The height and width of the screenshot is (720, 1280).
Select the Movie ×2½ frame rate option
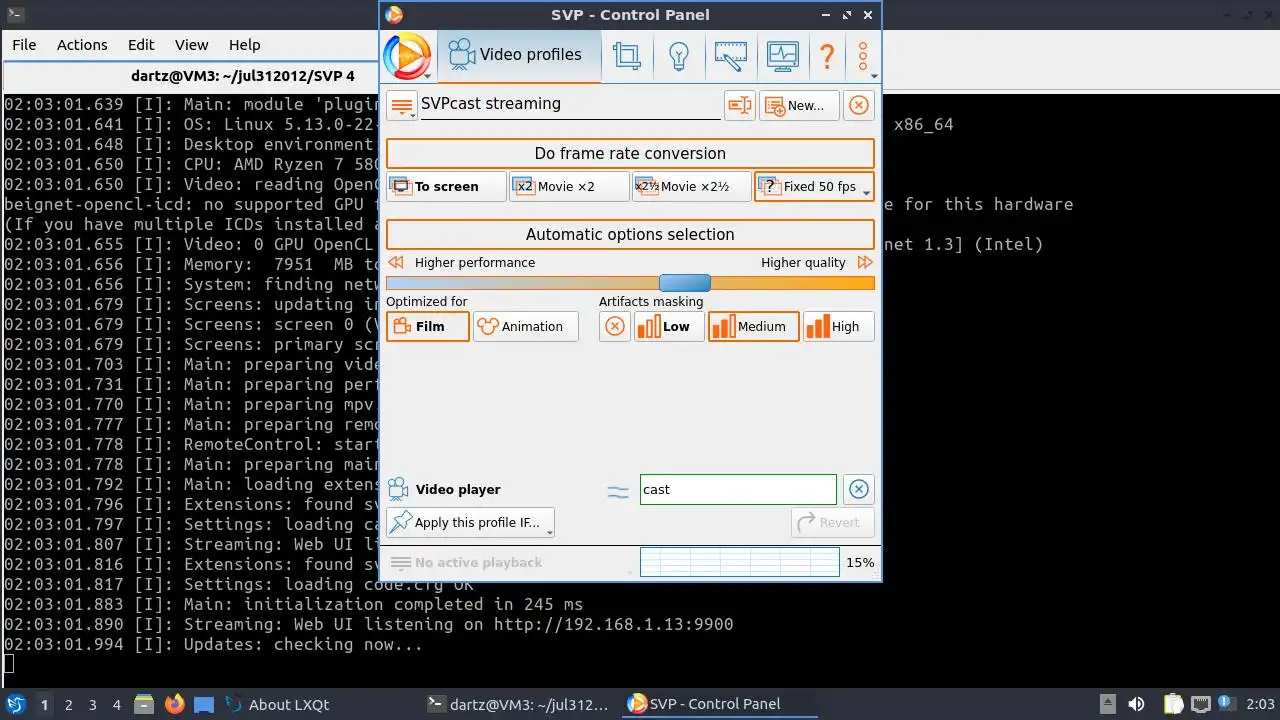(691, 187)
